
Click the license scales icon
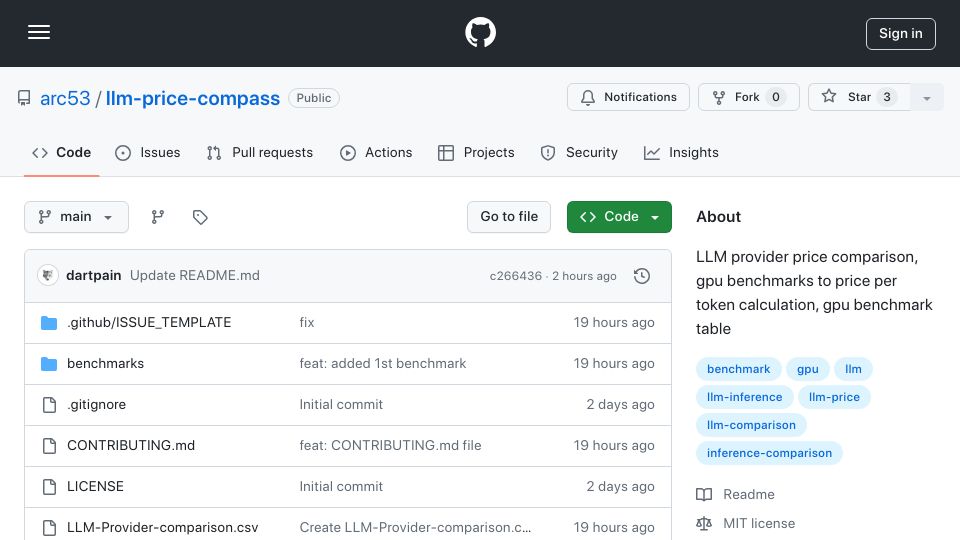704,524
